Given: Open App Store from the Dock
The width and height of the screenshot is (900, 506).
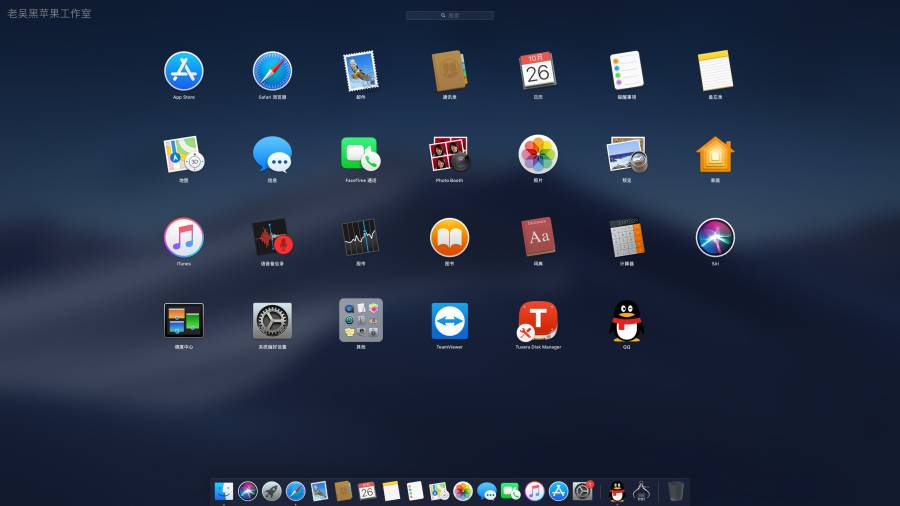Looking at the screenshot, I should pos(558,491).
